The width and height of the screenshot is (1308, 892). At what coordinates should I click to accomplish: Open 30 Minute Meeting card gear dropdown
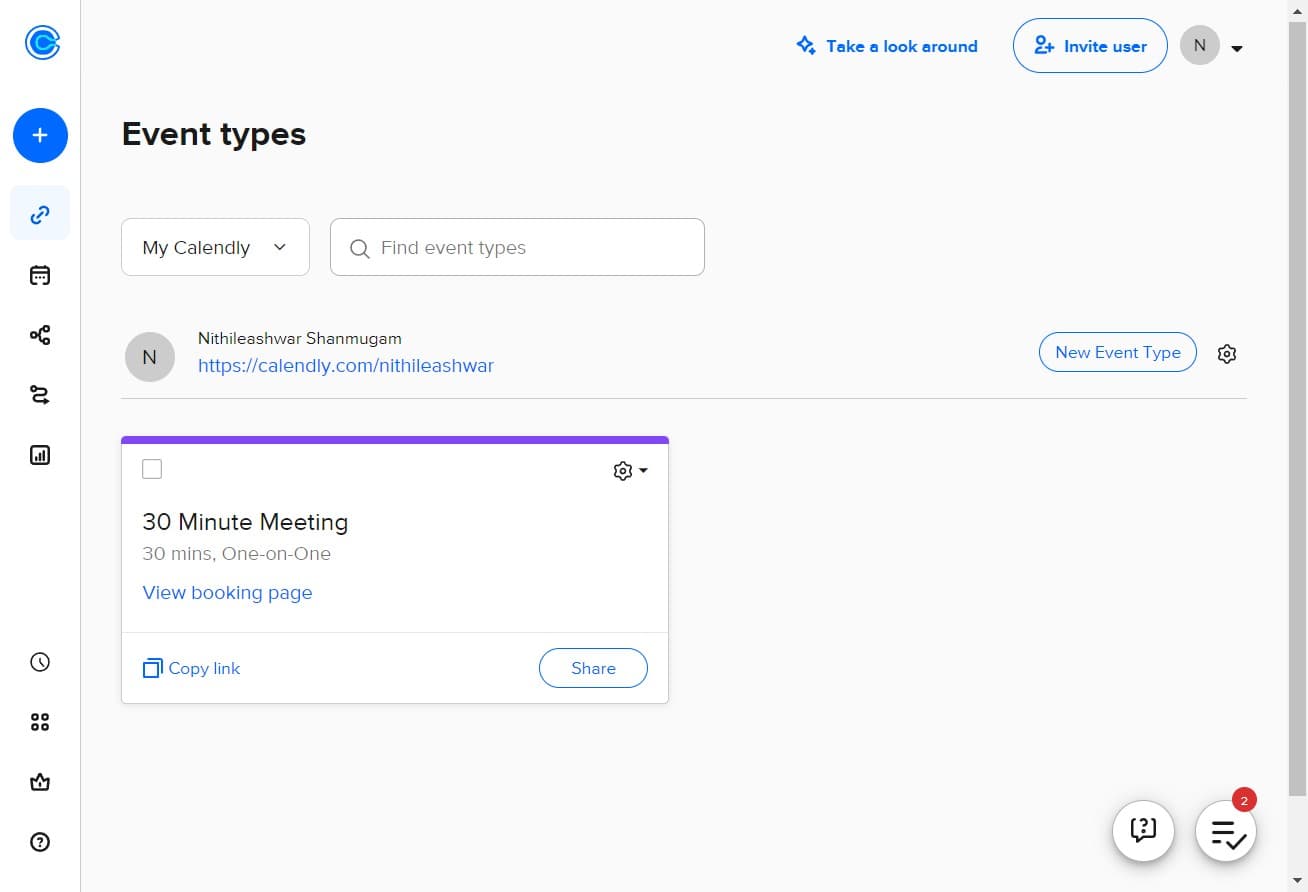[630, 470]
